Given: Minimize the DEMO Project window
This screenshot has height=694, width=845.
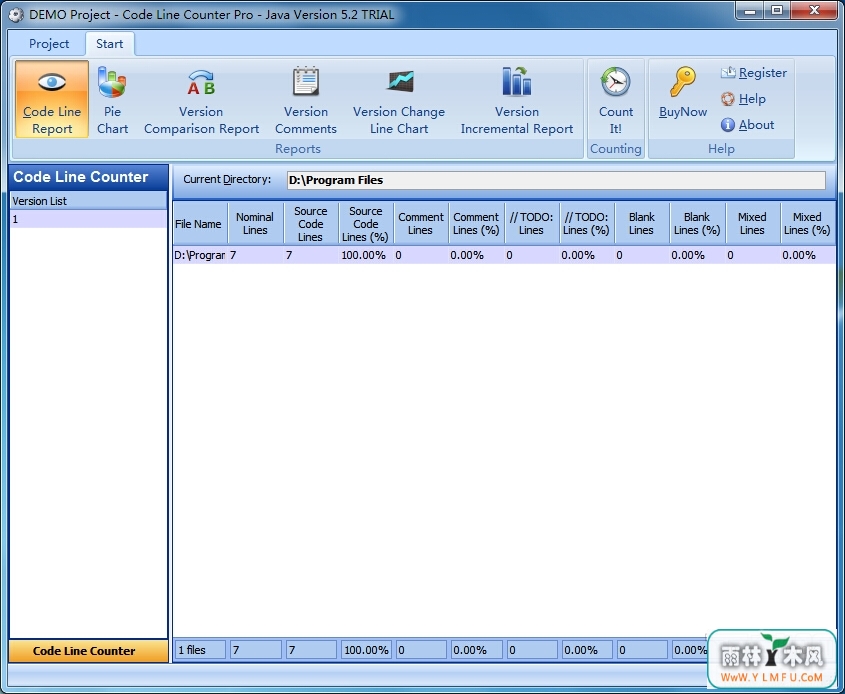Looking at the screenshot, I should pyautogui.click(x=752, y=10).
